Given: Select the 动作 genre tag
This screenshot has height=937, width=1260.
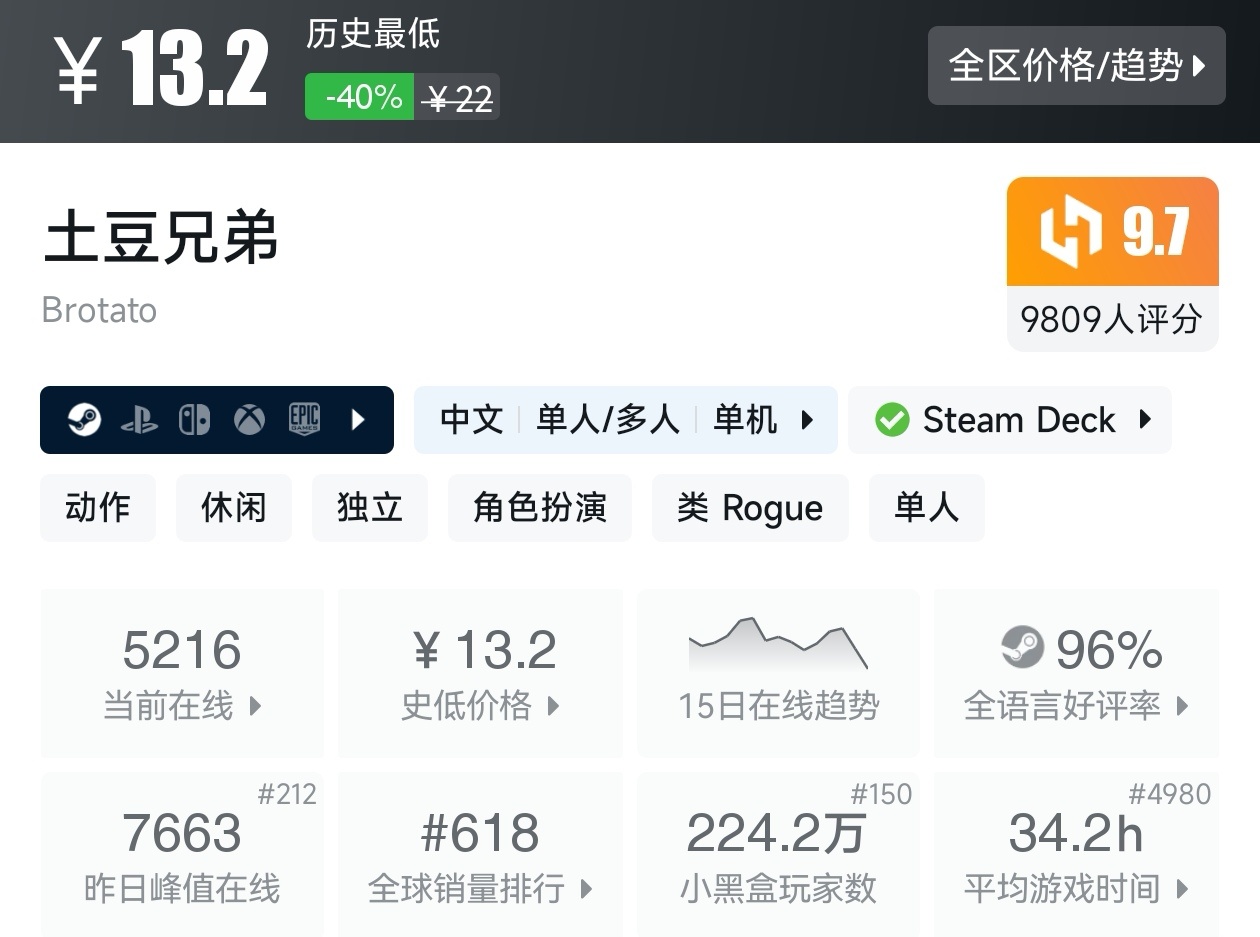Looking at the screenshot, I should tap(98, 508).
